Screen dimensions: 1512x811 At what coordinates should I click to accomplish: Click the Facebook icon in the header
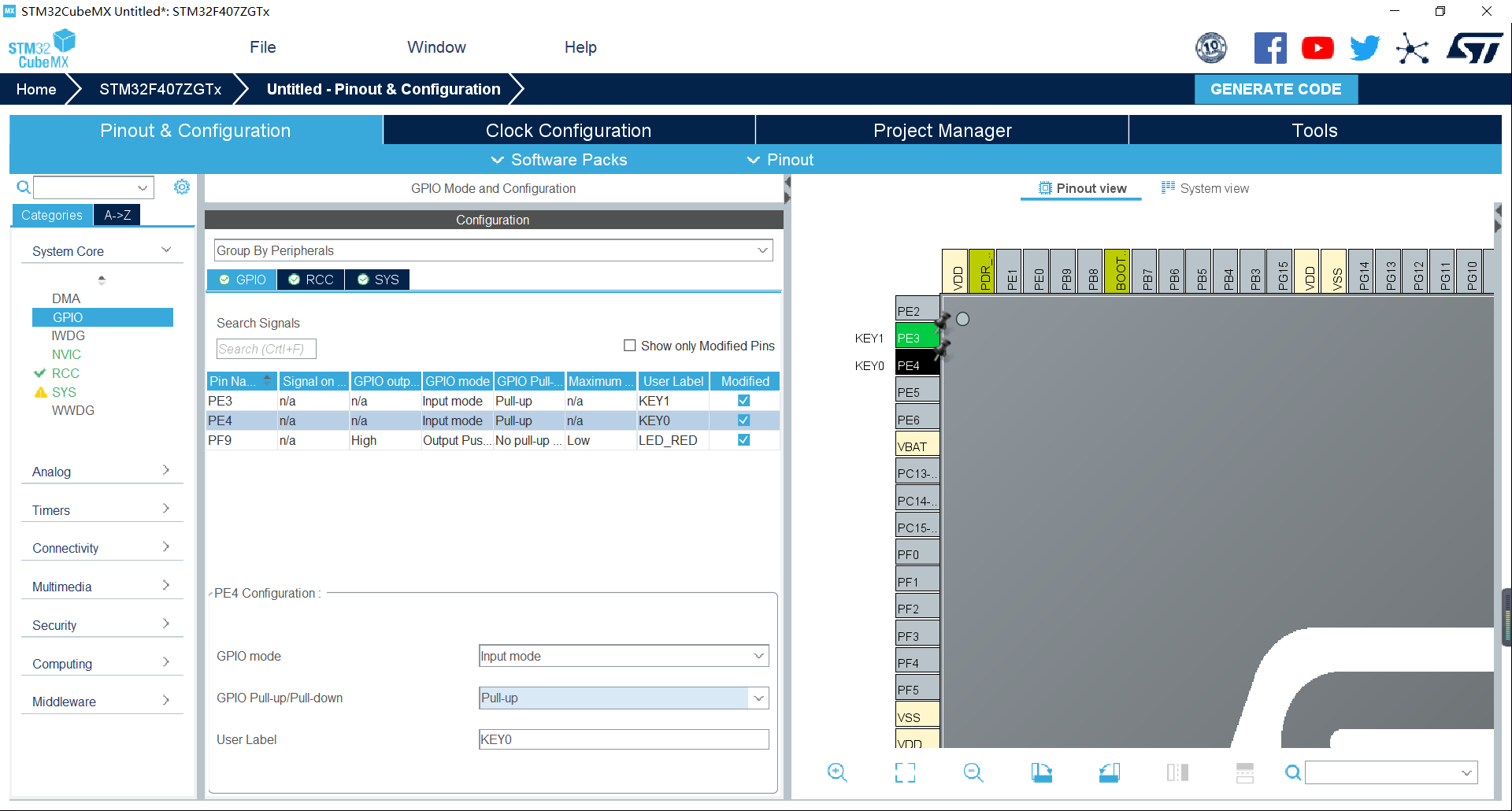[x=1270, y=48]
